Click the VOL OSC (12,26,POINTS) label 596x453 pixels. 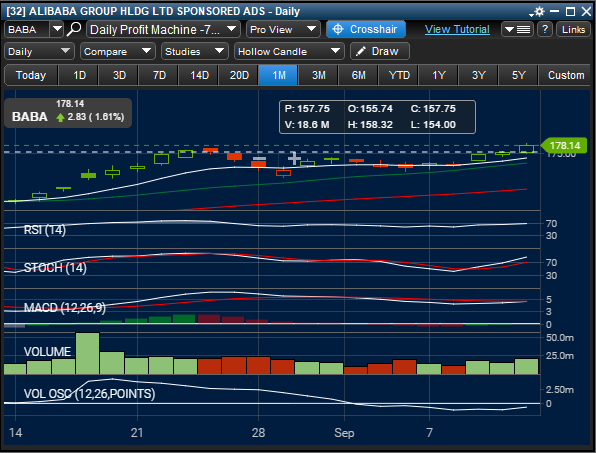pyautogui.click(x=89, y=394)
